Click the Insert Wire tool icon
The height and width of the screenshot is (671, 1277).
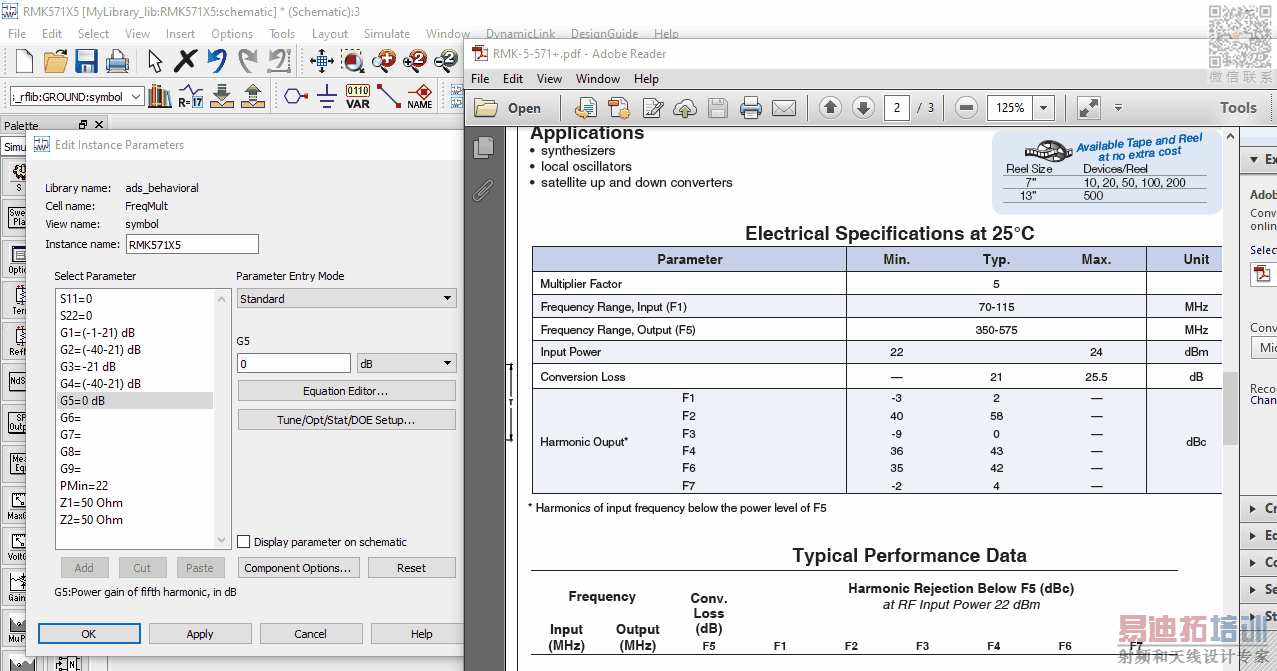click(x=388, y=97)
